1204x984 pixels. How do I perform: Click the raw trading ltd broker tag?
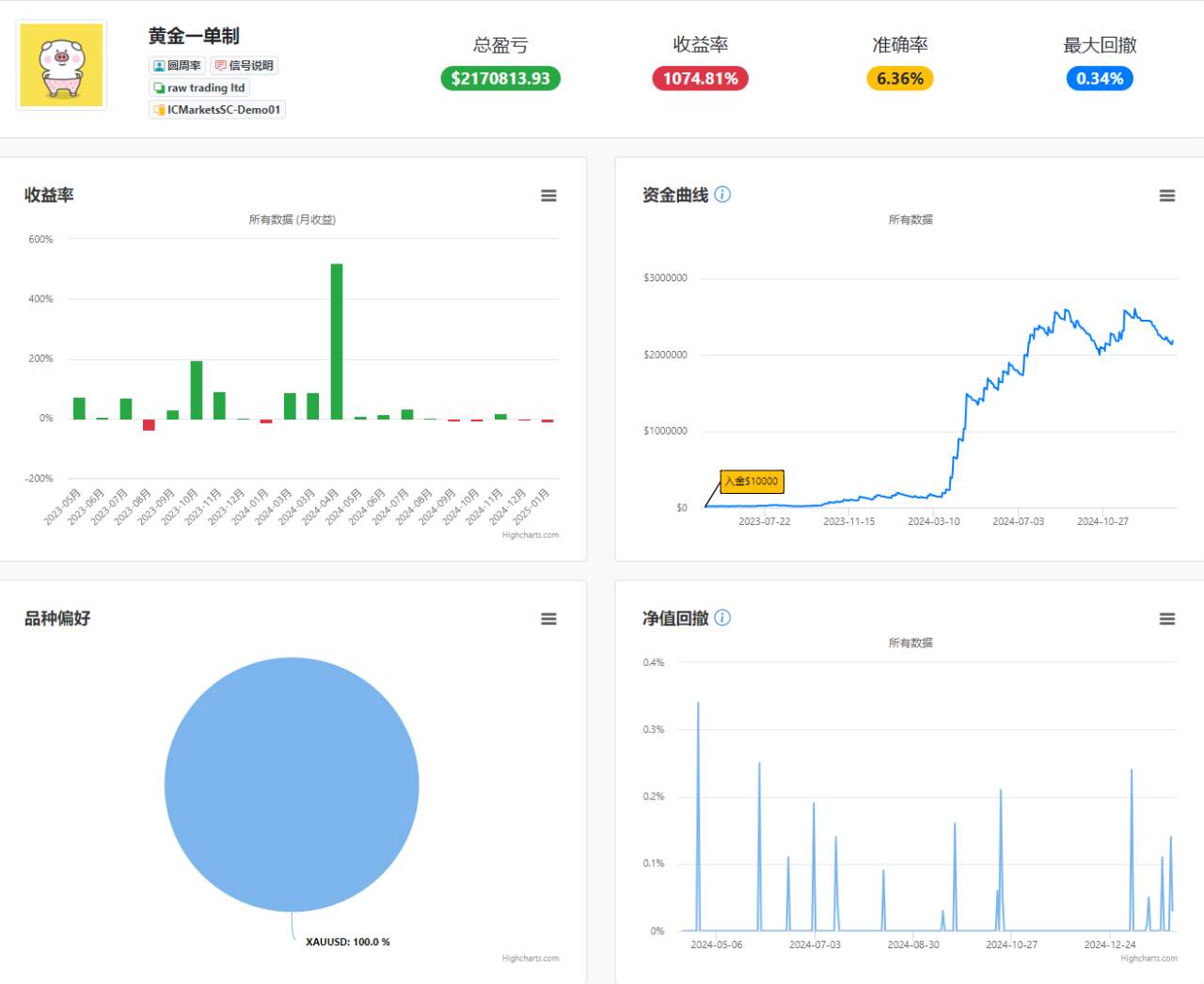pyautogui.click(x=198, y=87)
